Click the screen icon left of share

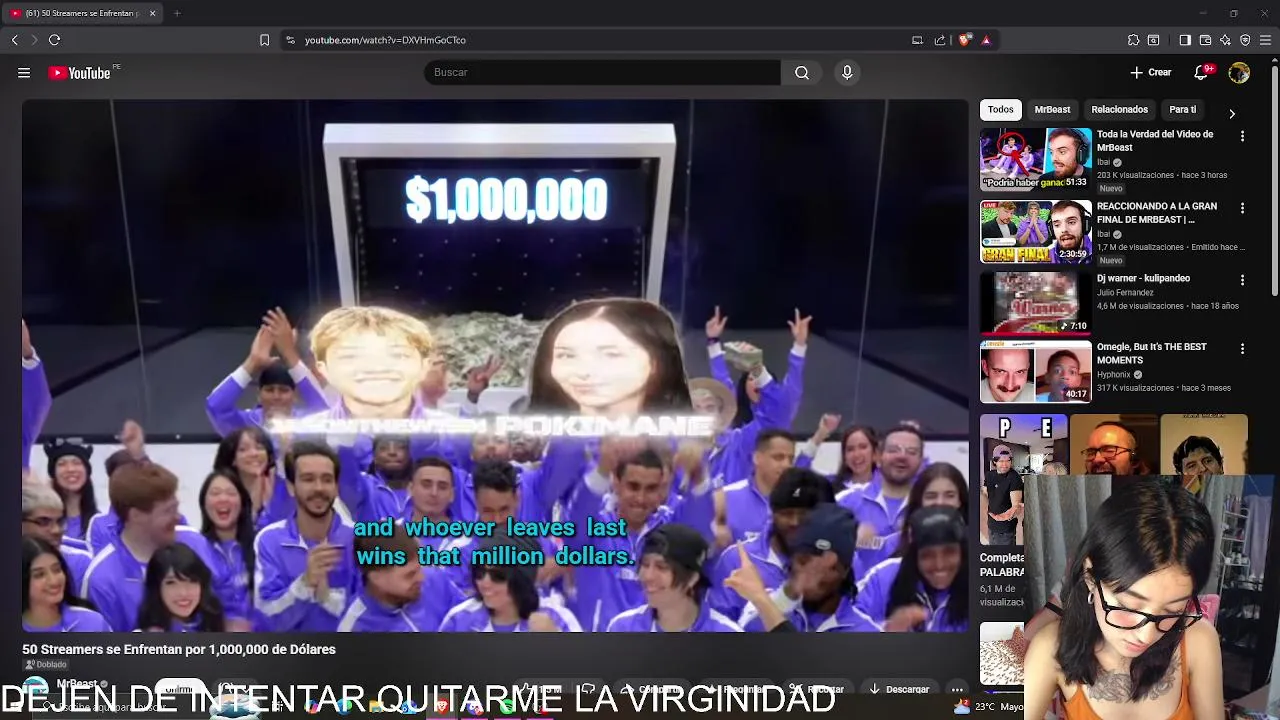917,40
